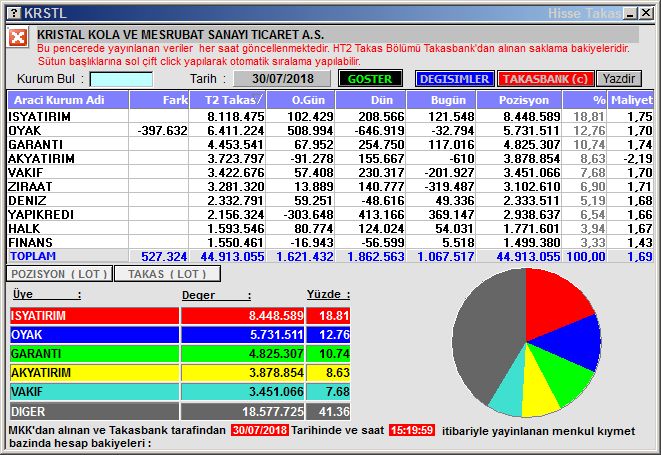The image size is (661, 455).
Task: Click the AKYATIRIM row name in table
Action: coord(41,159)
